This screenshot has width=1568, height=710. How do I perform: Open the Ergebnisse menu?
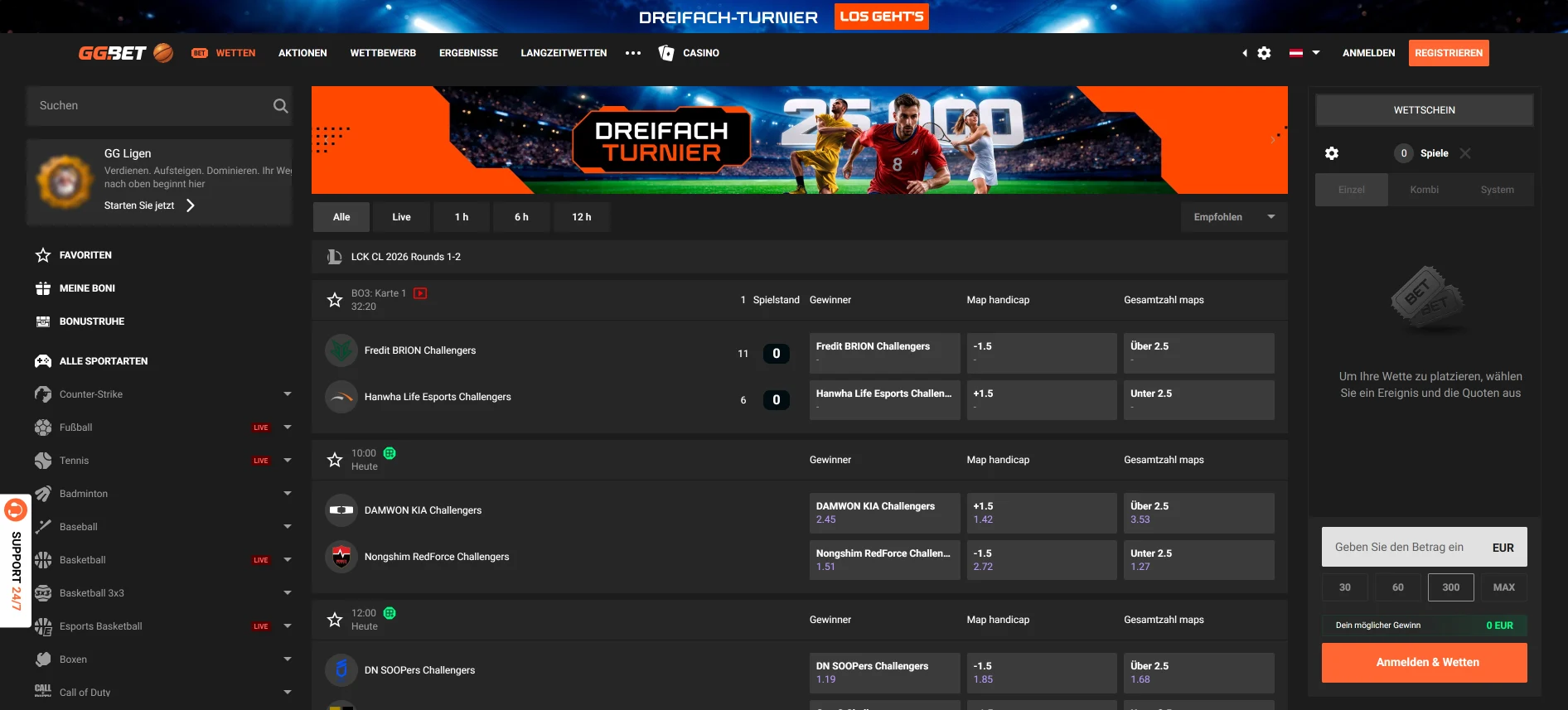tap(468, 53)
